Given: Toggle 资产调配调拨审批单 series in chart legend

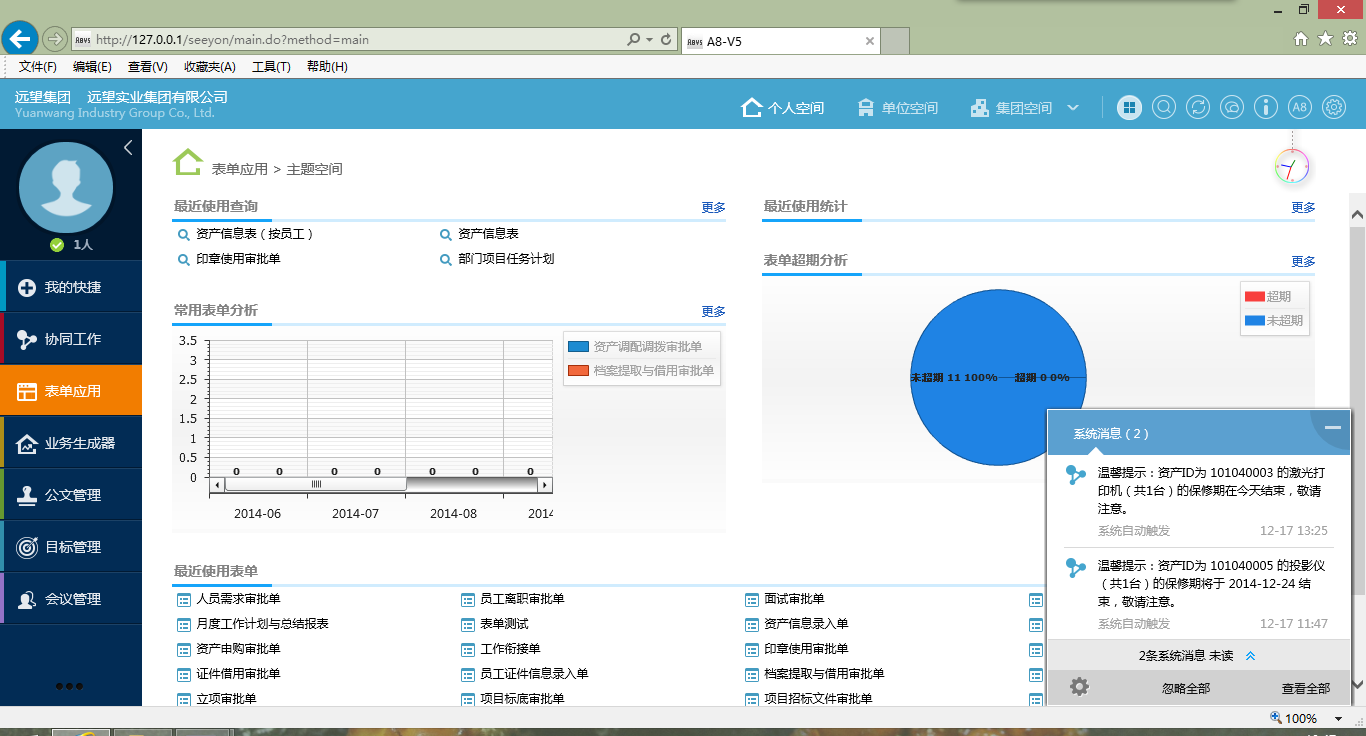Looking at the screenshot, I should point(636,347).
